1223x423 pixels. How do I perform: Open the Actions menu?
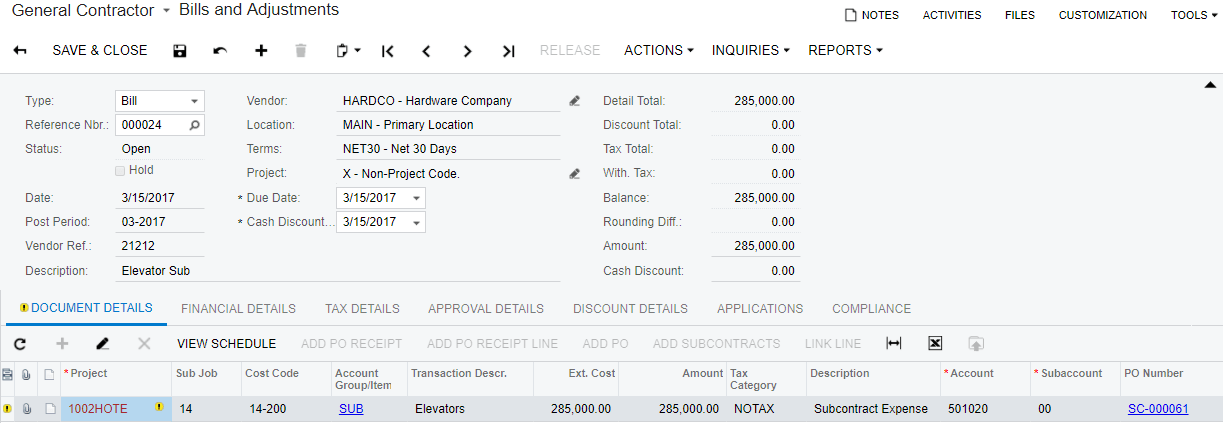[x=658, y=50]
